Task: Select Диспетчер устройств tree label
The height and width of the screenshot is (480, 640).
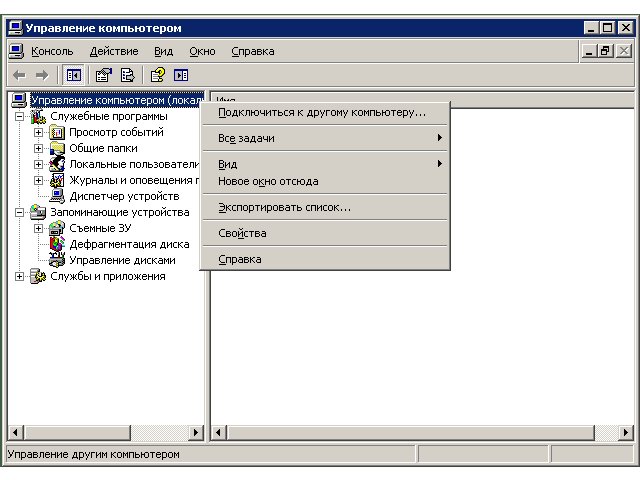Action: click(124, 196)
